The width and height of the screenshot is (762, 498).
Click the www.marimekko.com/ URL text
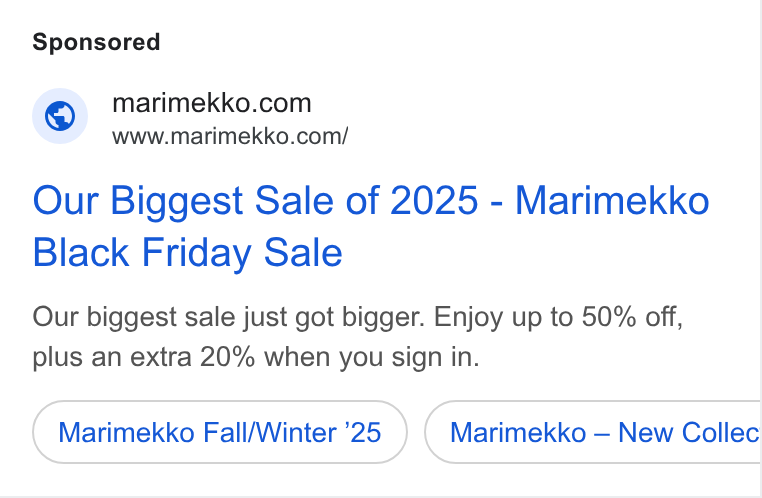230,137
